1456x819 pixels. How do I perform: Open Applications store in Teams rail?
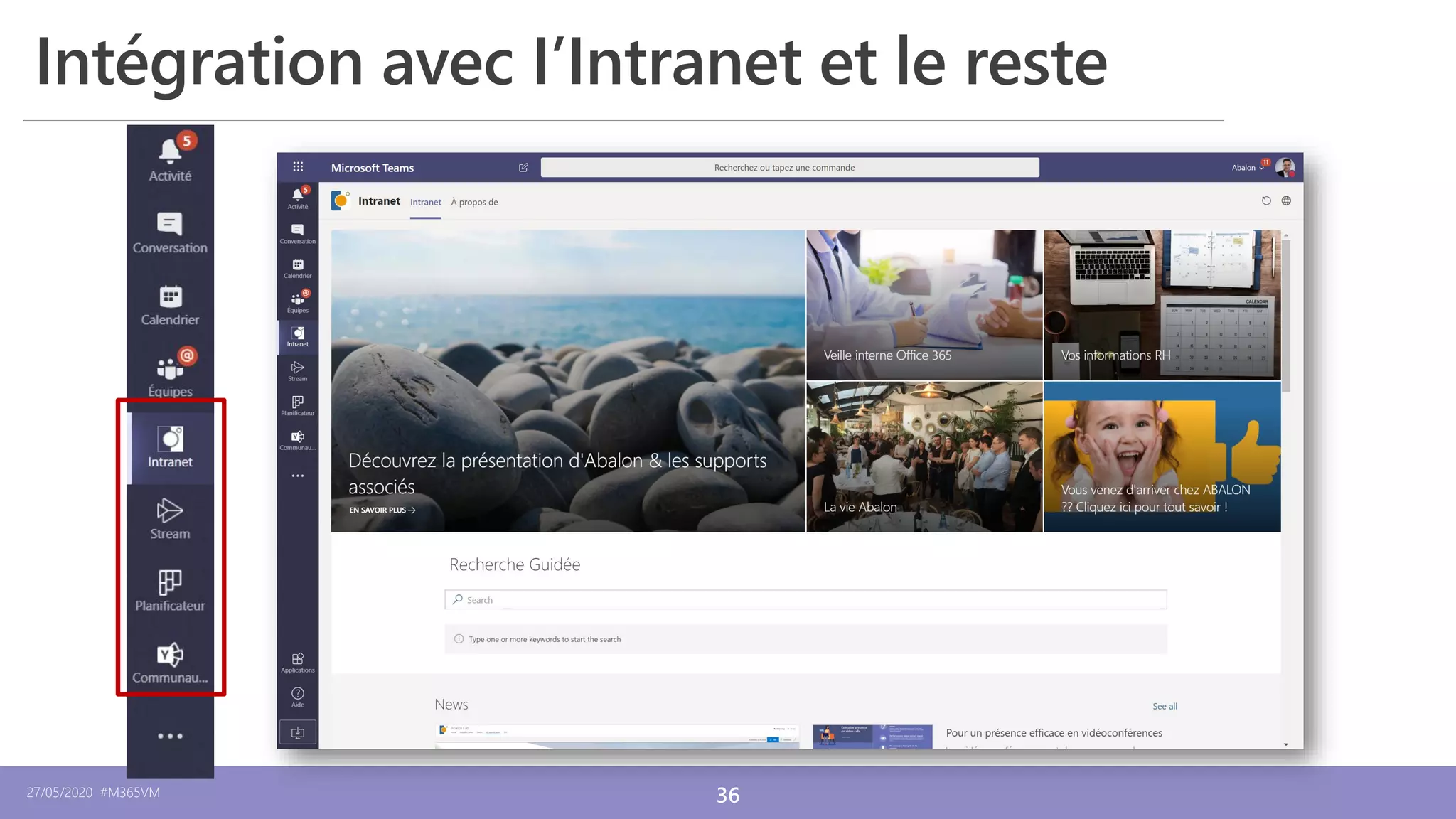coord(298,663)
